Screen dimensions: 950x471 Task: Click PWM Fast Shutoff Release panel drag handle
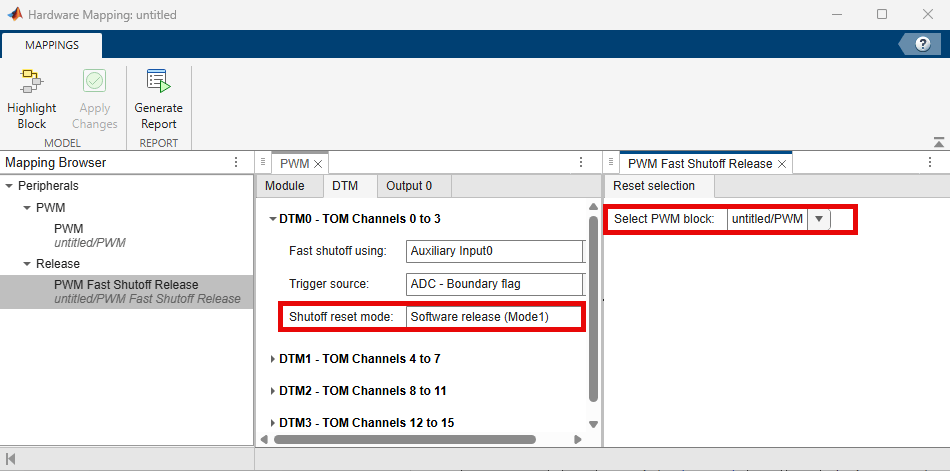coord(612,162)
